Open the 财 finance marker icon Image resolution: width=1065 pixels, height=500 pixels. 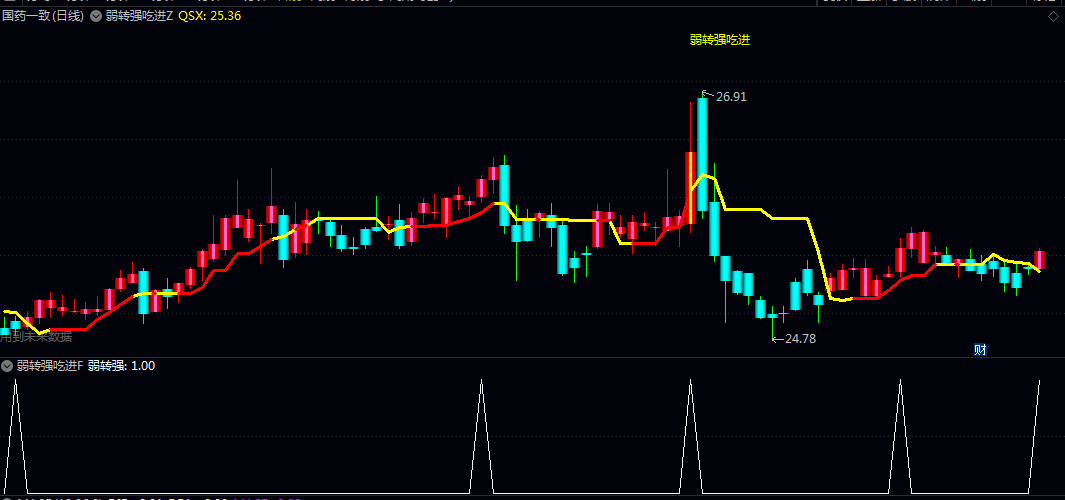tap(980, 350)
